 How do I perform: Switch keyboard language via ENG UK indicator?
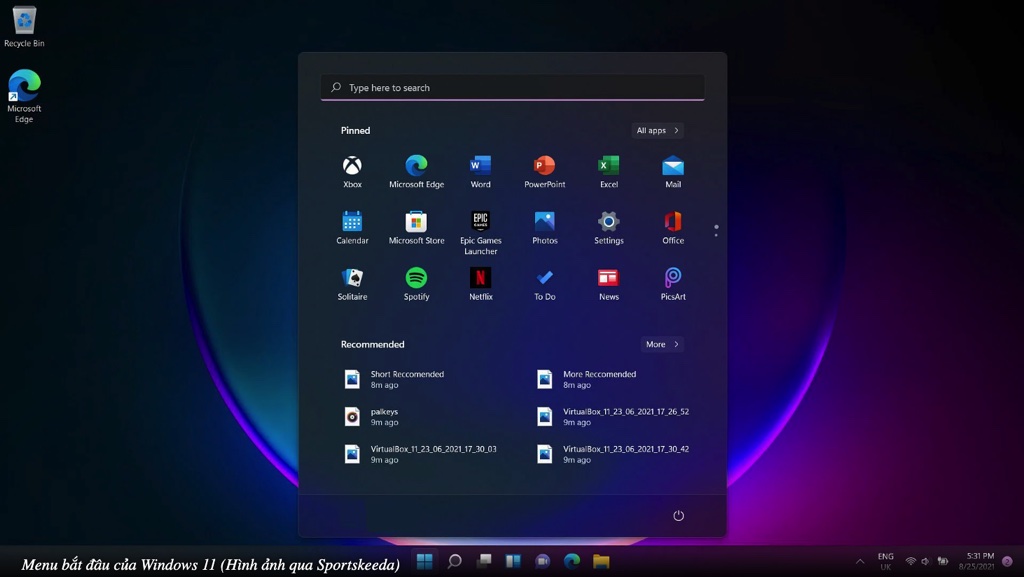tap(884, 561)
